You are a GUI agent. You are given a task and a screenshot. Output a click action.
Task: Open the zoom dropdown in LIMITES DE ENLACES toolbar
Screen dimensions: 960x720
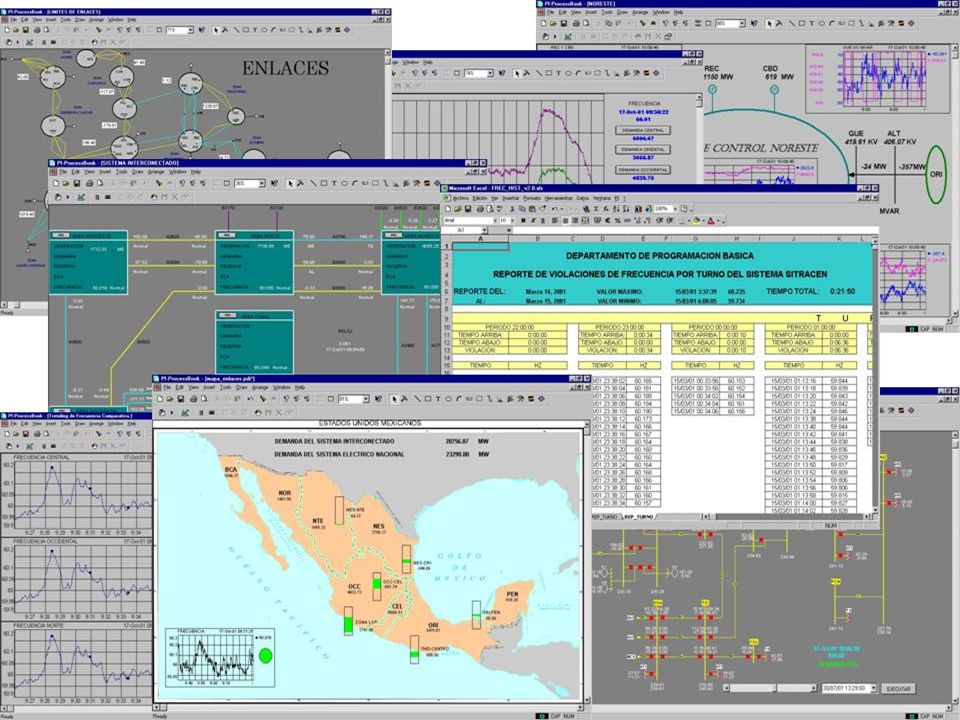pos(190,30)
